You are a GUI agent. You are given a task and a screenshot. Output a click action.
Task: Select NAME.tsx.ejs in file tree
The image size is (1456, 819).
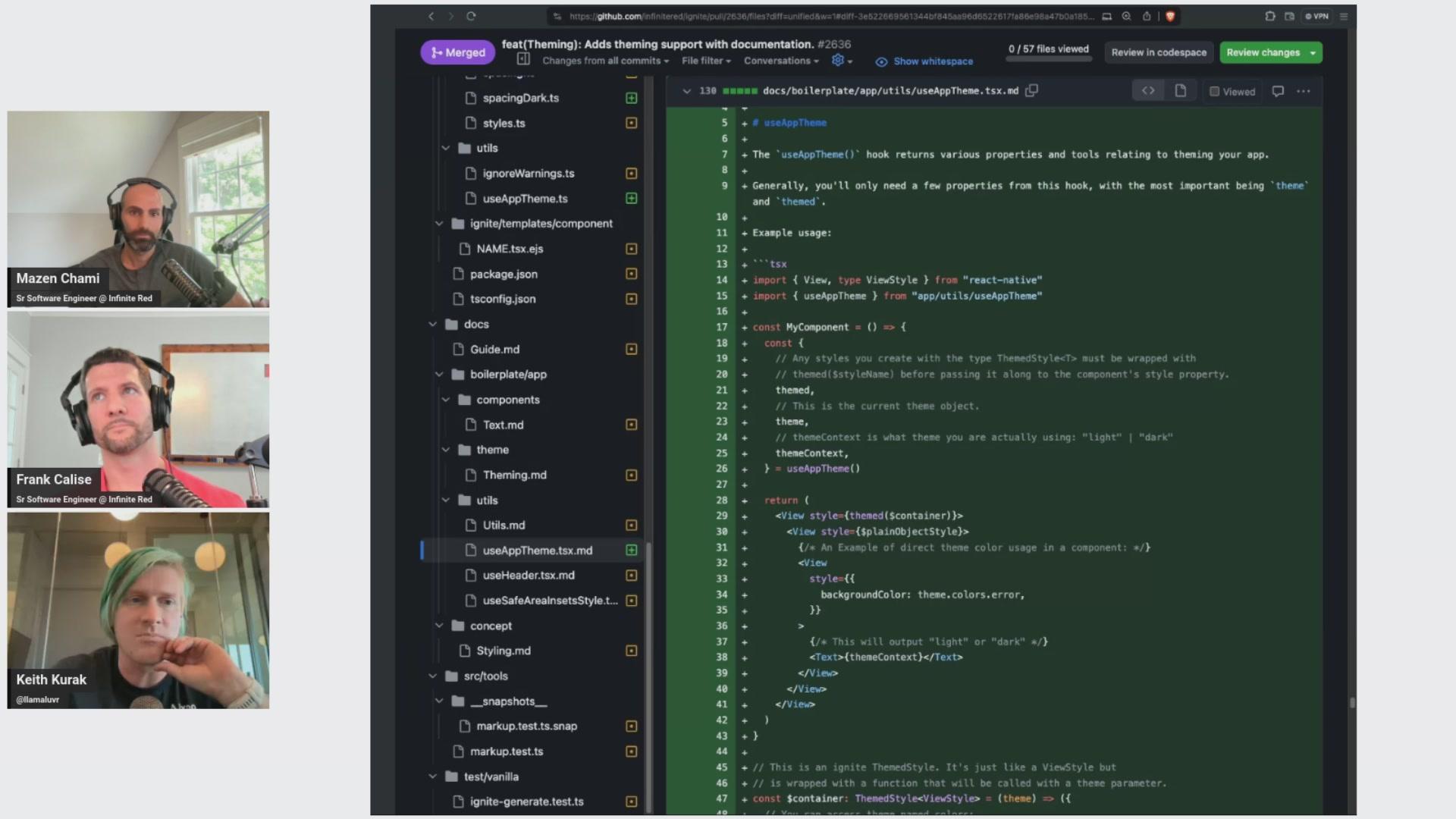(x=510, y=249)
